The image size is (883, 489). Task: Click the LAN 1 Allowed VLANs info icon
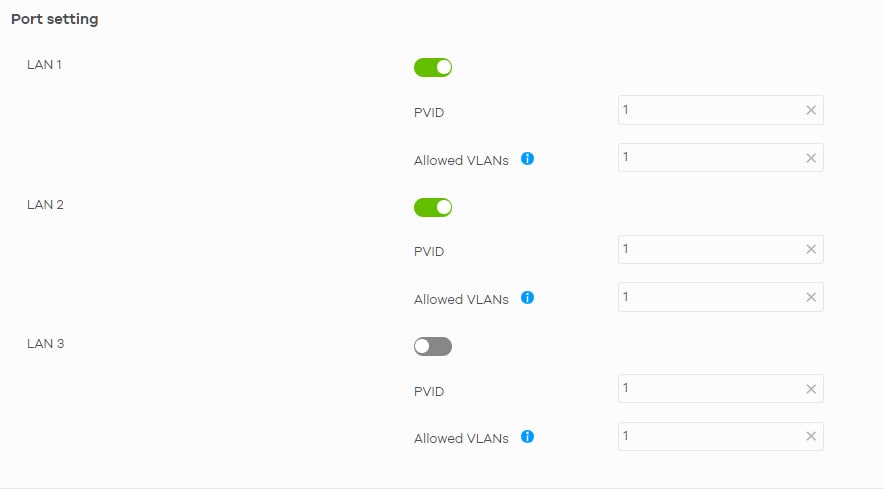pos(527,158)
